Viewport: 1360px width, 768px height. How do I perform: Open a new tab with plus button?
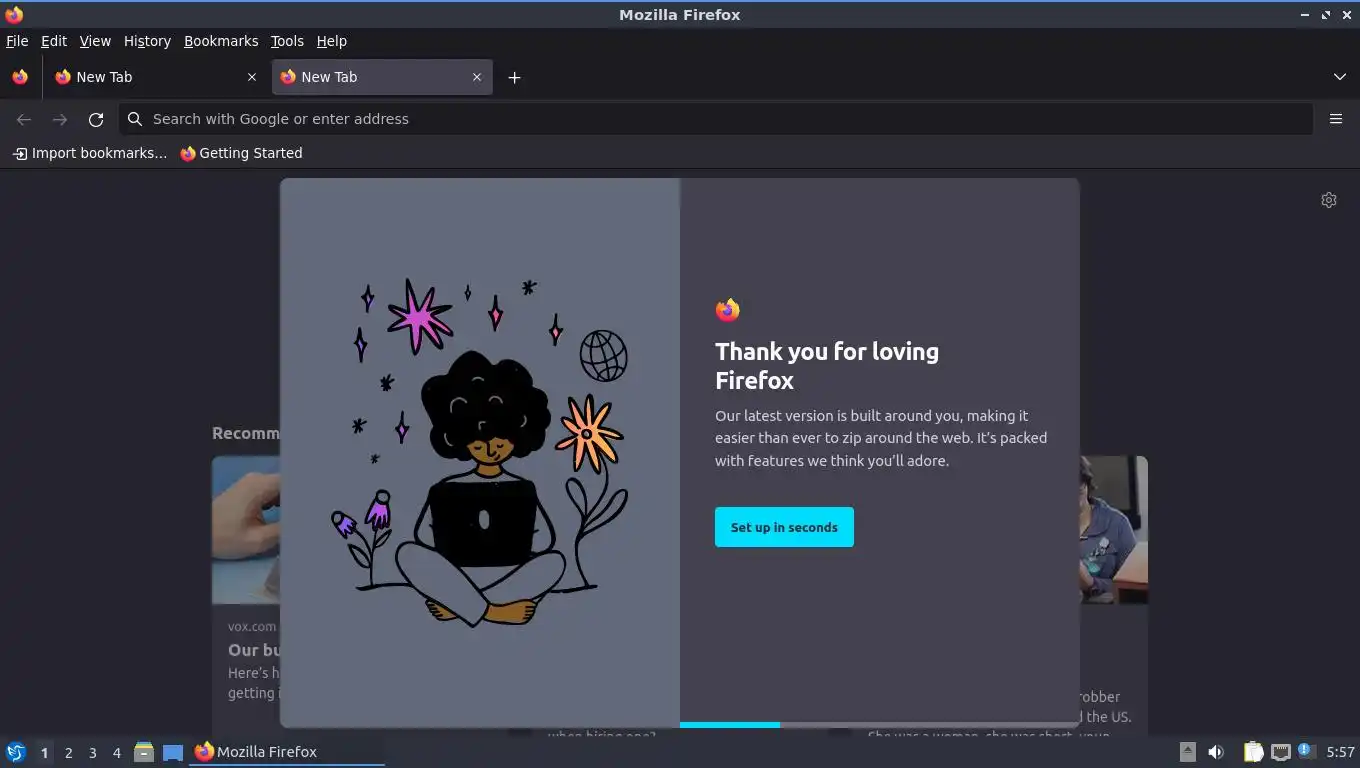(514, 77)
